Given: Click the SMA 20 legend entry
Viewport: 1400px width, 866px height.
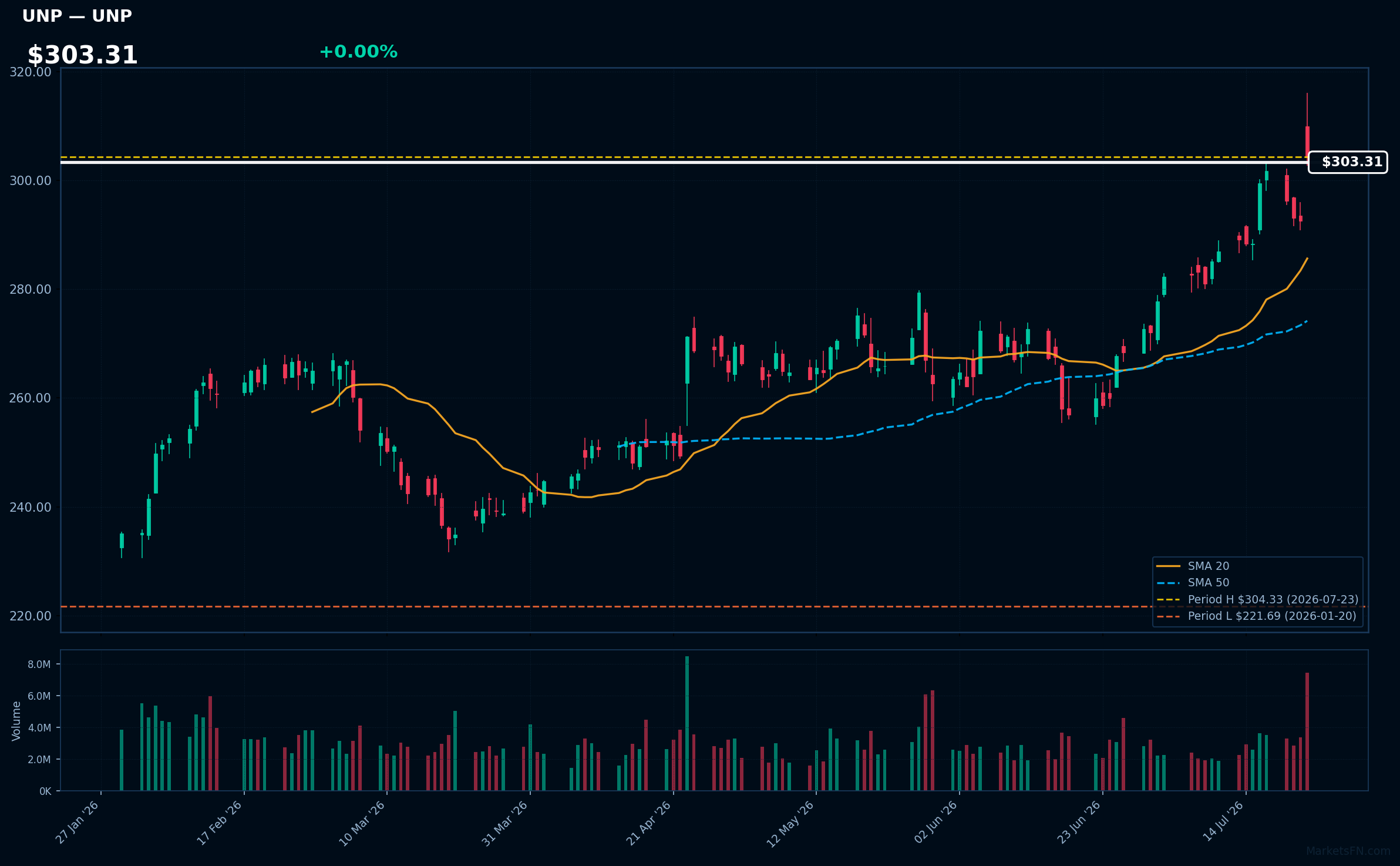Looking at the screenshot, I should point(1208,566).
